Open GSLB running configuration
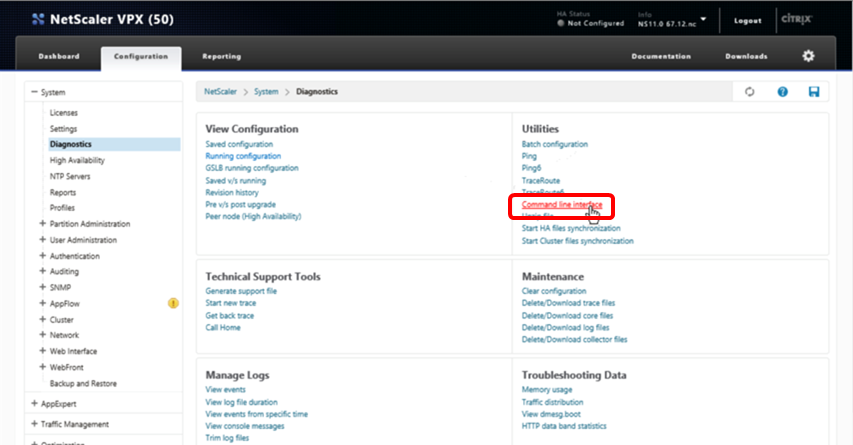Viewport: 853px width, 445px height. point(252,168)
